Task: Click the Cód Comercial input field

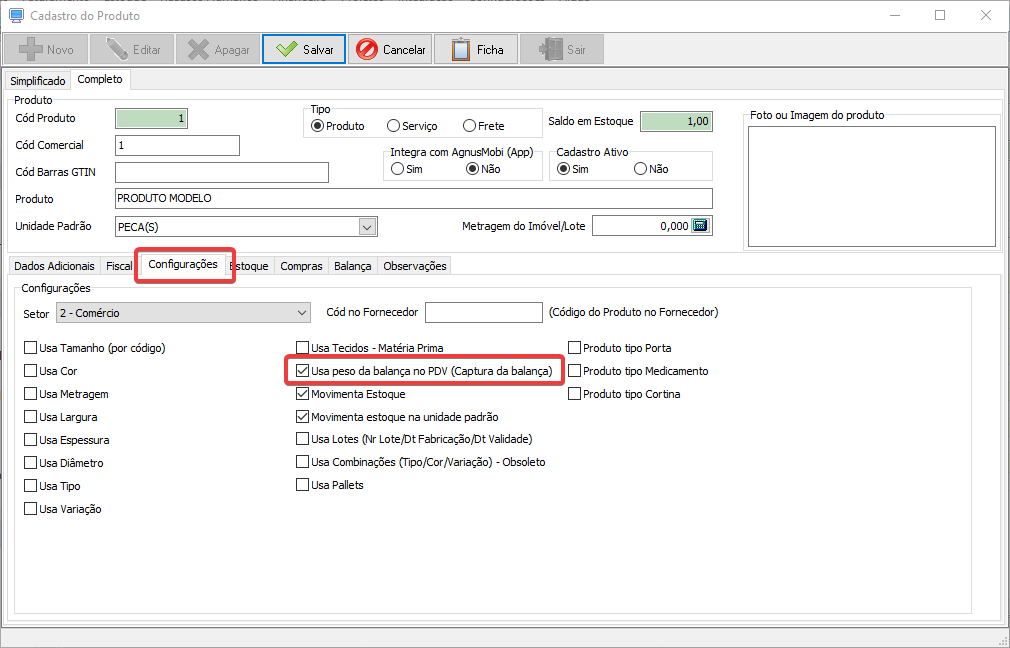Action: pos(177,146)
